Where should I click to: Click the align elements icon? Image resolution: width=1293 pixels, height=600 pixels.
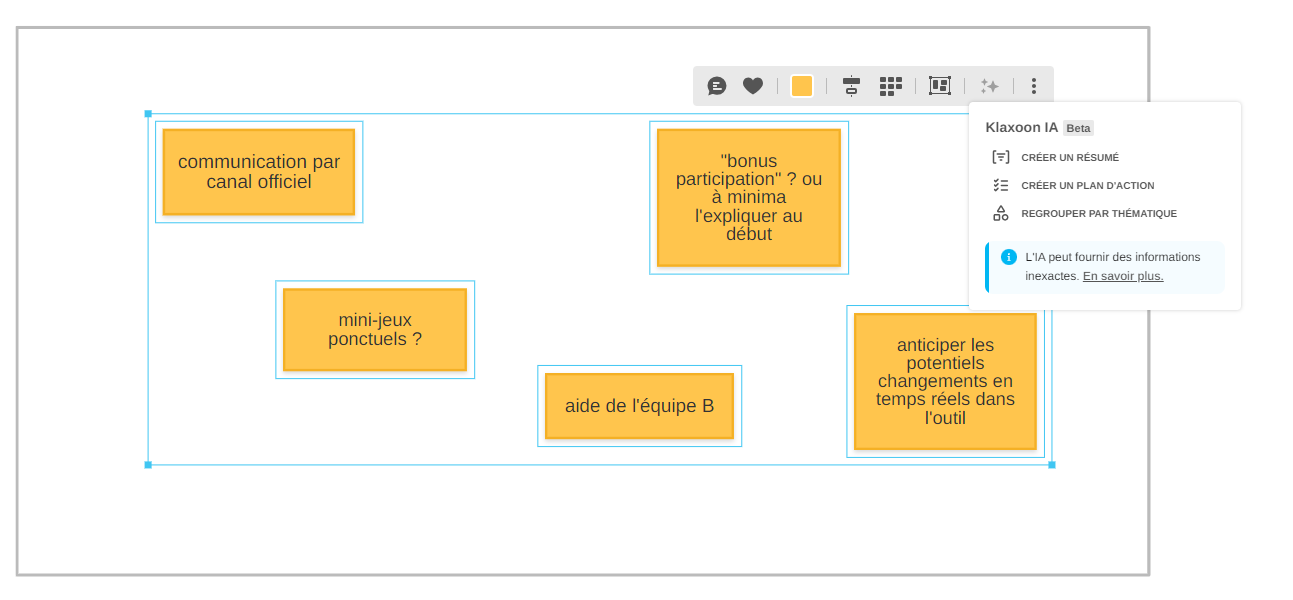click(x=851, y=86)
